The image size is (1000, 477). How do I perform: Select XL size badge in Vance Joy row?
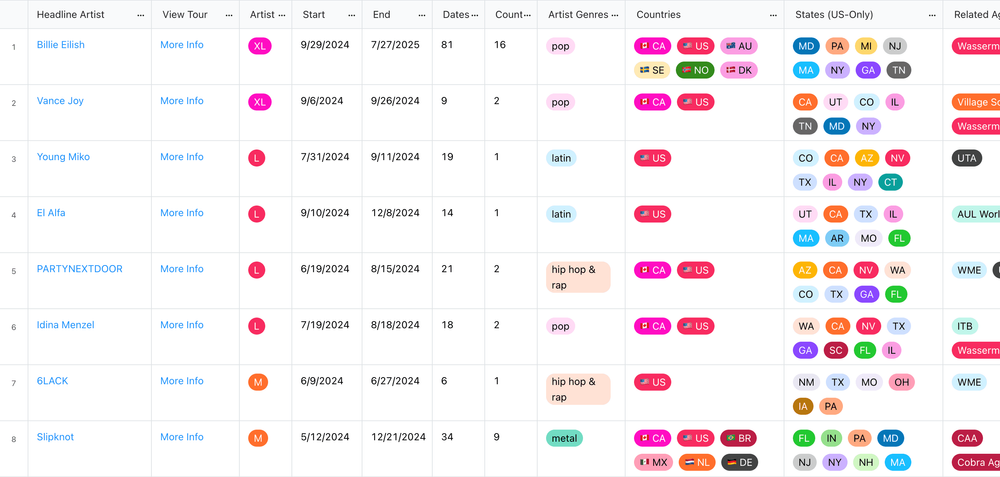(x=260, y=102)
